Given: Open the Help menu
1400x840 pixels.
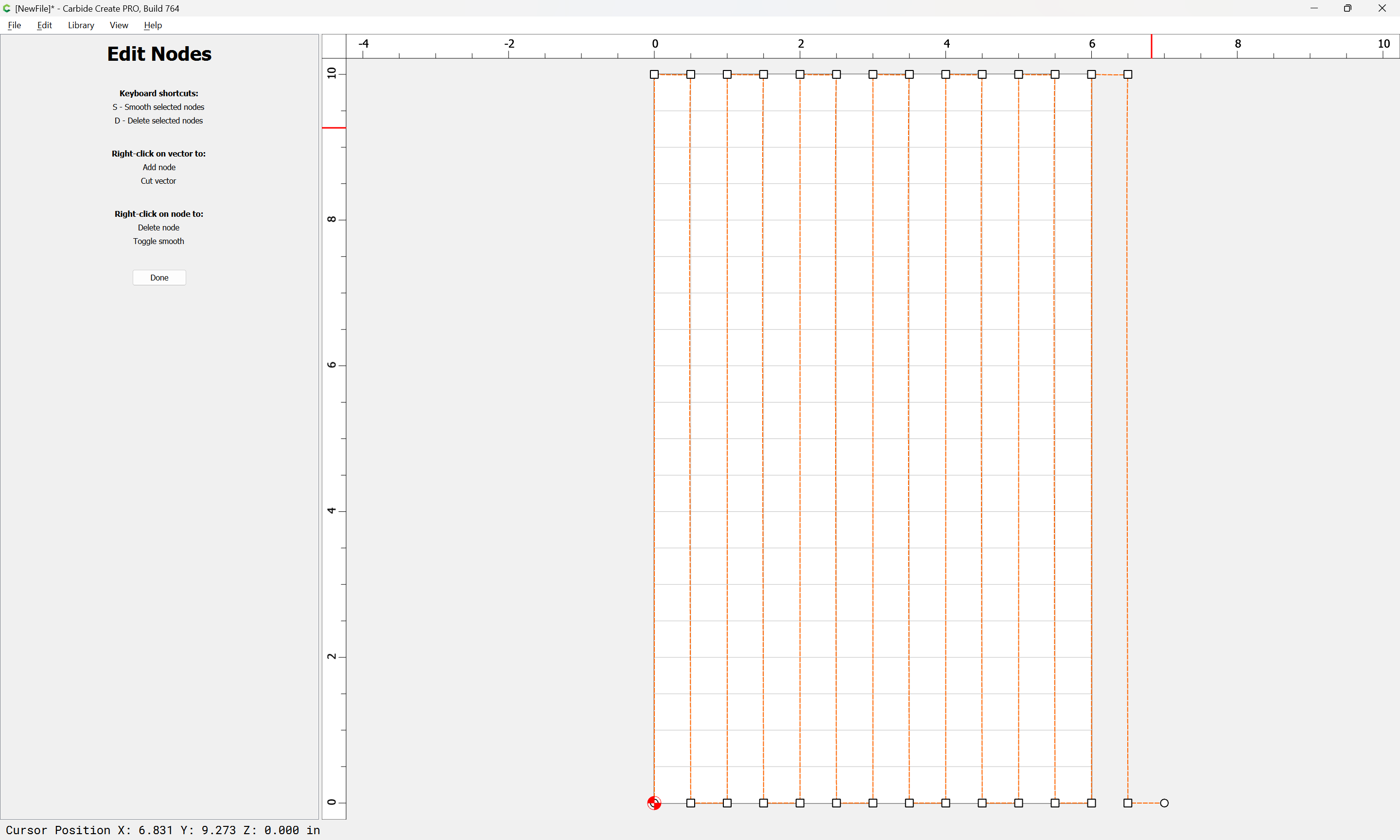Looking at the screenshot, I should click(153, 25).
